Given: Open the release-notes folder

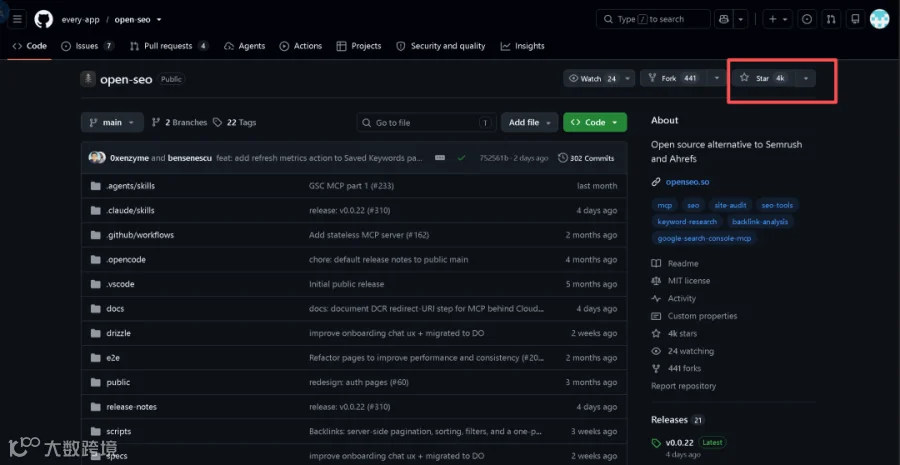Looking at the screenshot, I should [x=131, y=407].
